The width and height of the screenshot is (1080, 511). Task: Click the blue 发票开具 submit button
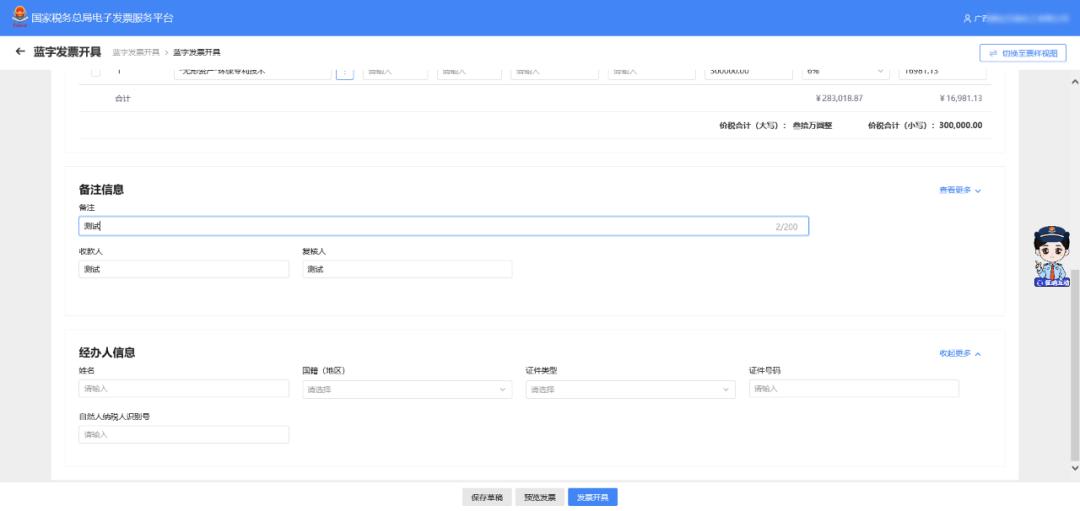593,497
